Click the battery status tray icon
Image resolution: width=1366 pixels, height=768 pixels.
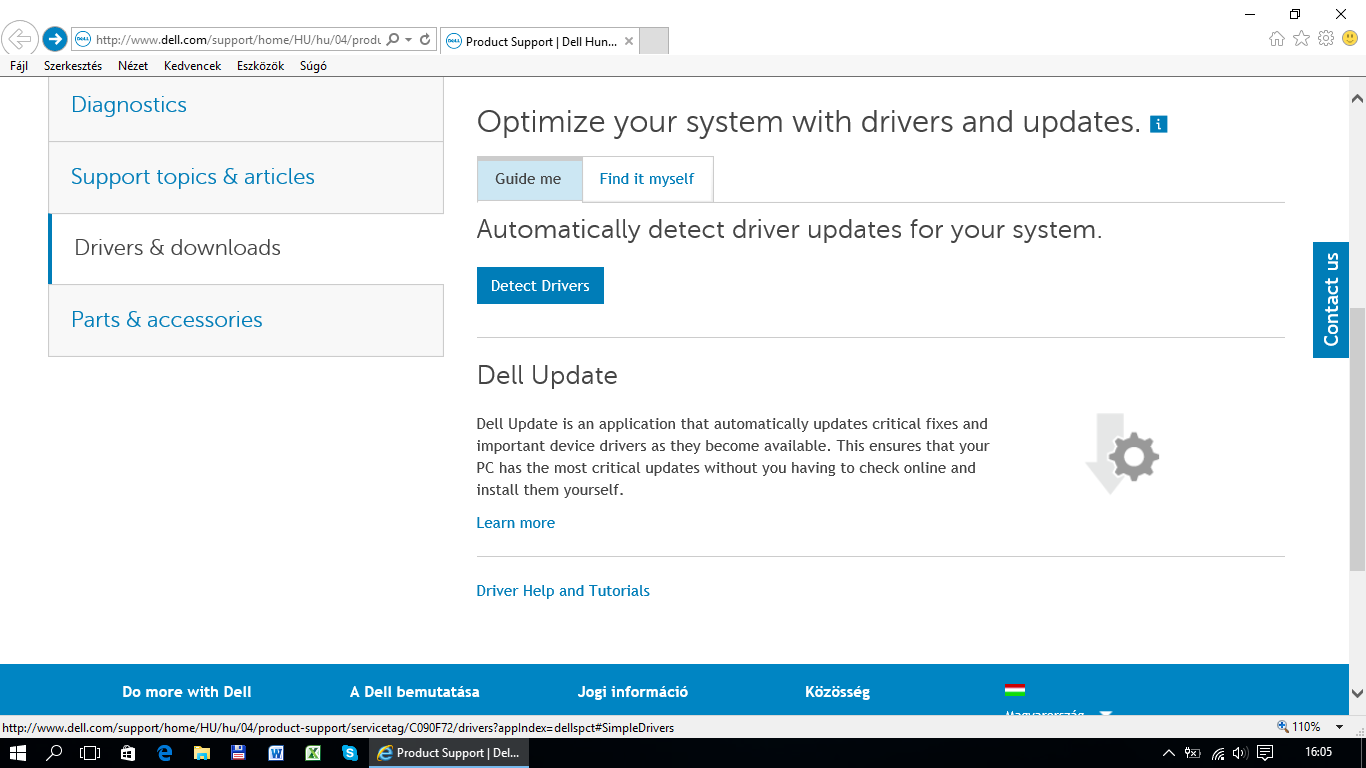1193,753
